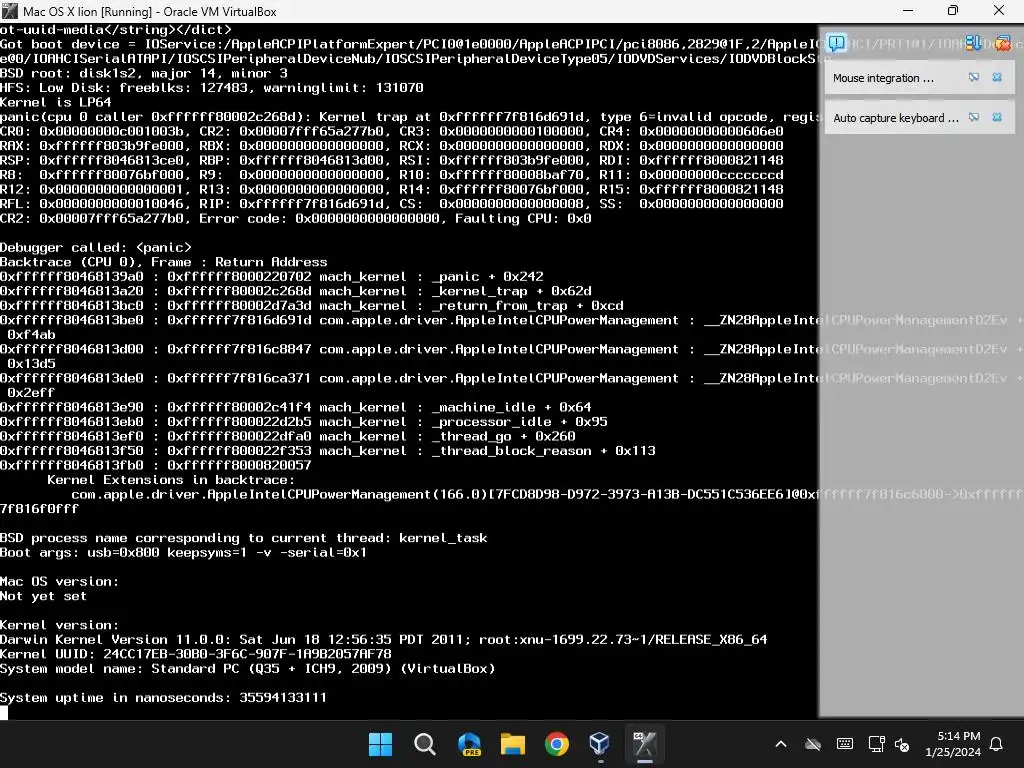Switch to VirtualBox Manager taskbar icon
Screen dimensions: 1024x768
tap(600, 744)
